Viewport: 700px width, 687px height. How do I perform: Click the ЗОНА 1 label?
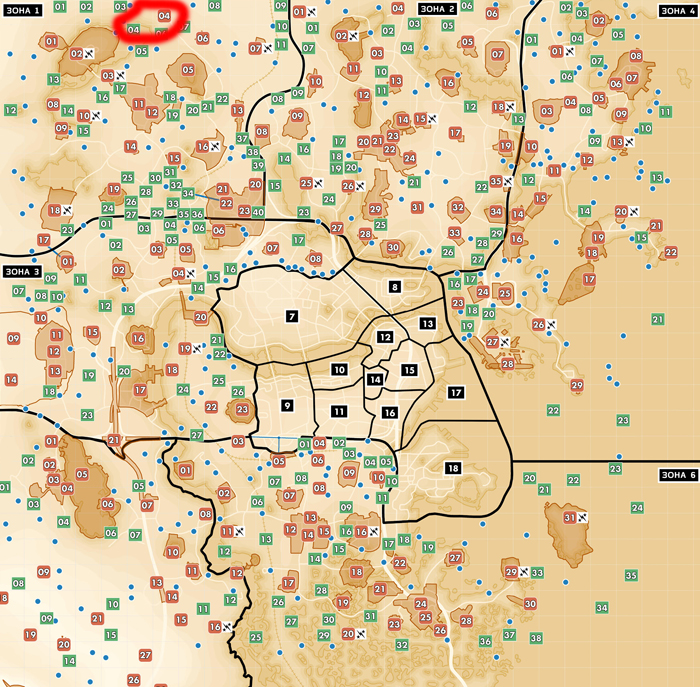[22, 9]
